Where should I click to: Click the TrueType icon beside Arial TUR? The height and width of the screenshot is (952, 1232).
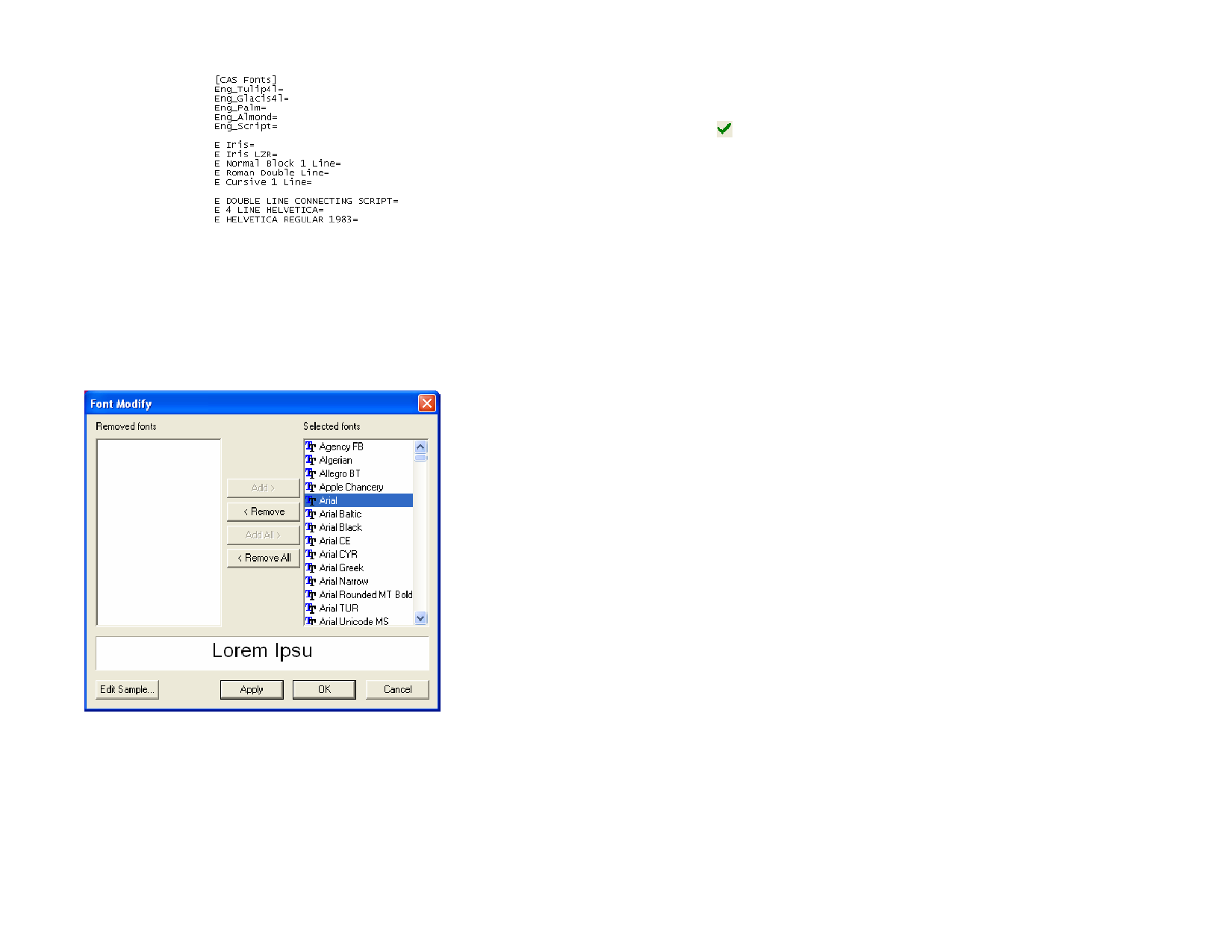coord(311,608)
